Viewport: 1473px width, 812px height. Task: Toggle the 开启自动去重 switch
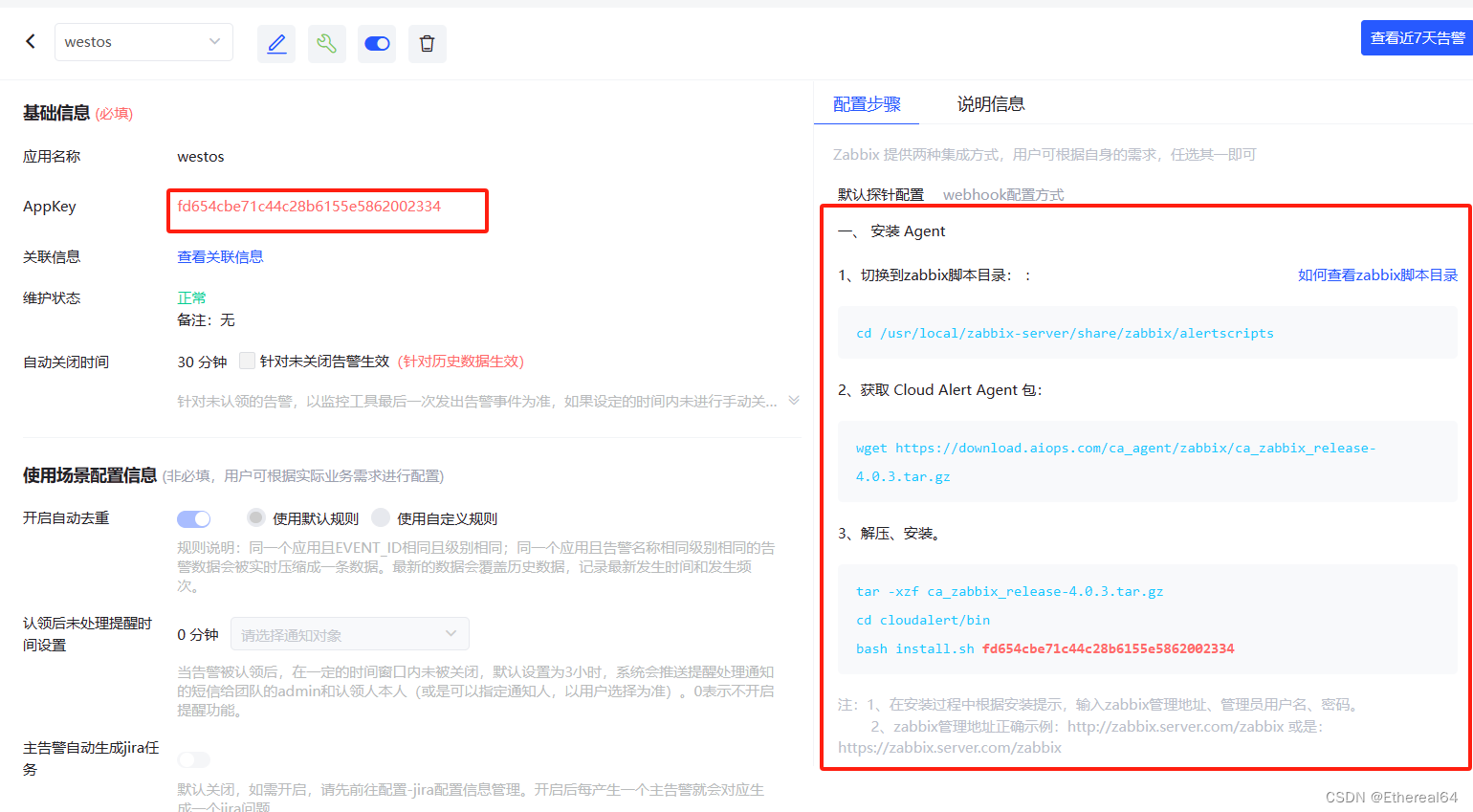click(x=193, y=518)
